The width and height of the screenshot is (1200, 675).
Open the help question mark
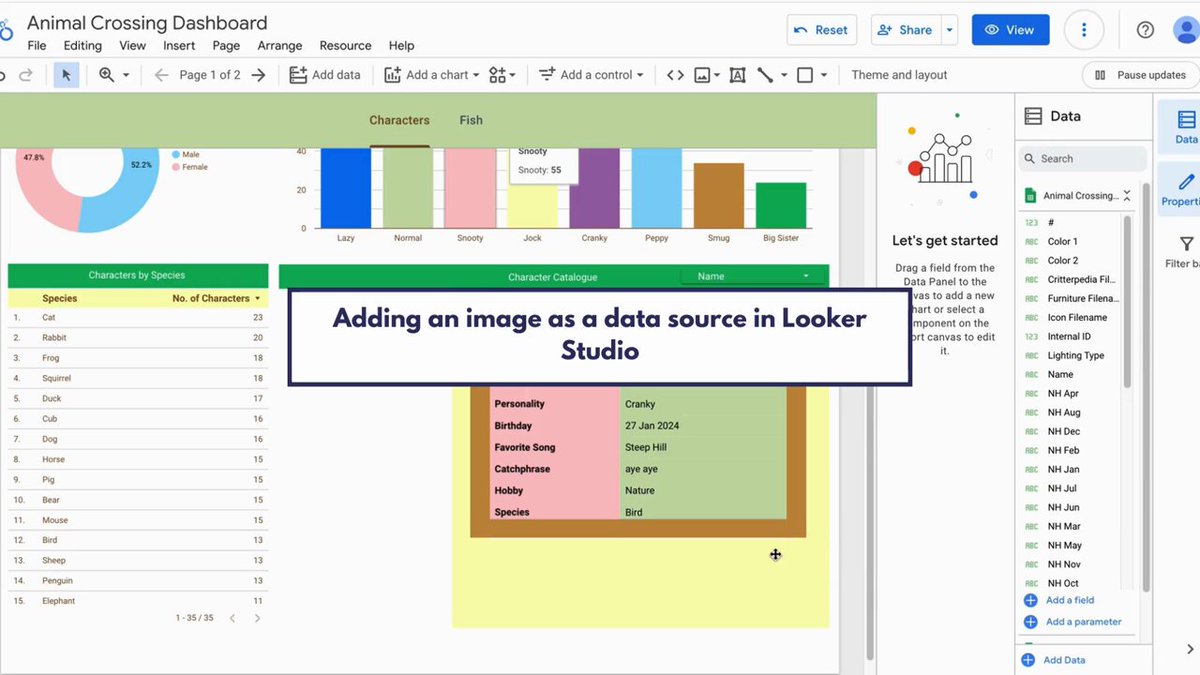click(x=1146, y=30)
